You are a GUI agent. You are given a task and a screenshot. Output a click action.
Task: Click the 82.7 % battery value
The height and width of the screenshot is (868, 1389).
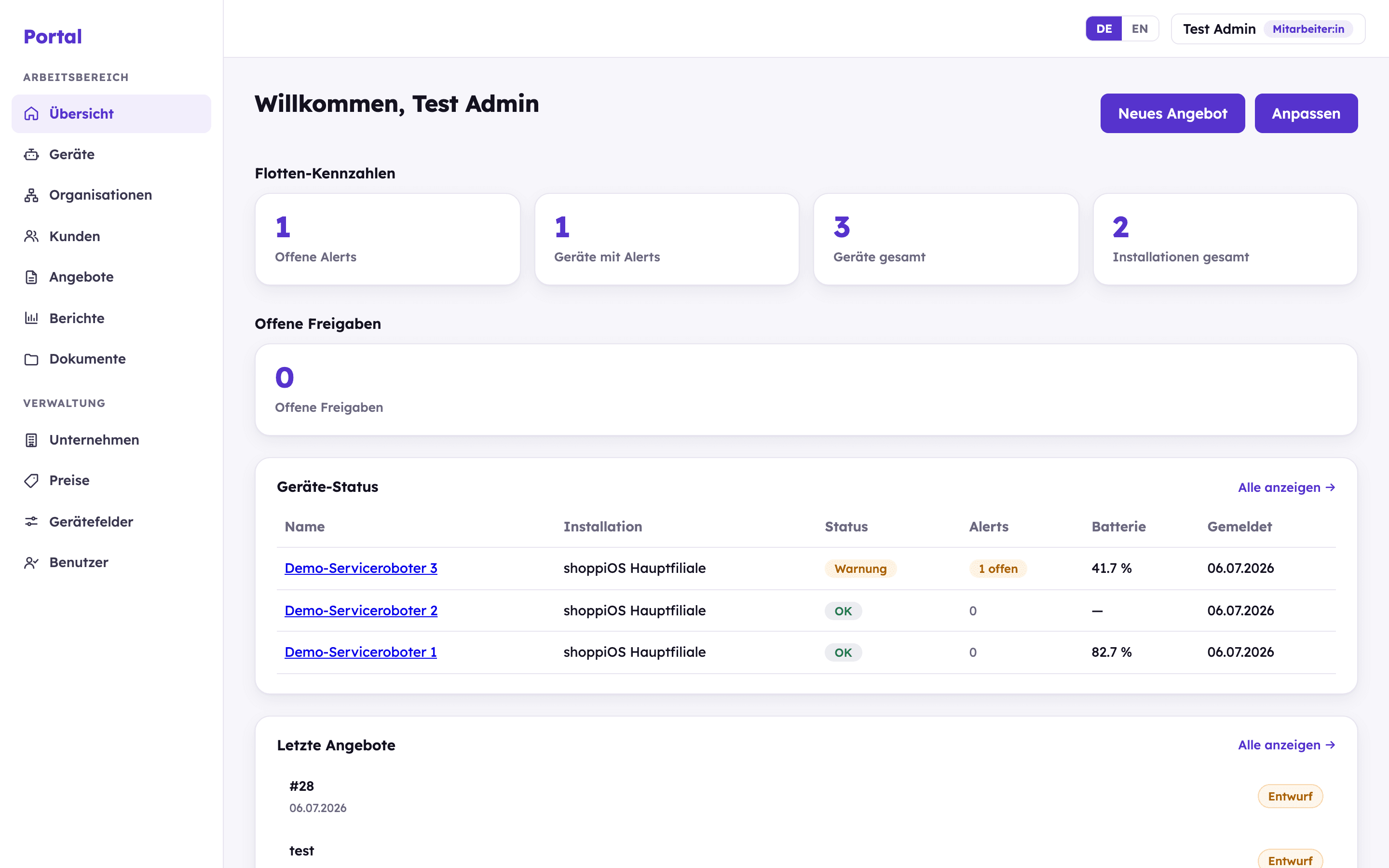[x=1111, y=652]
